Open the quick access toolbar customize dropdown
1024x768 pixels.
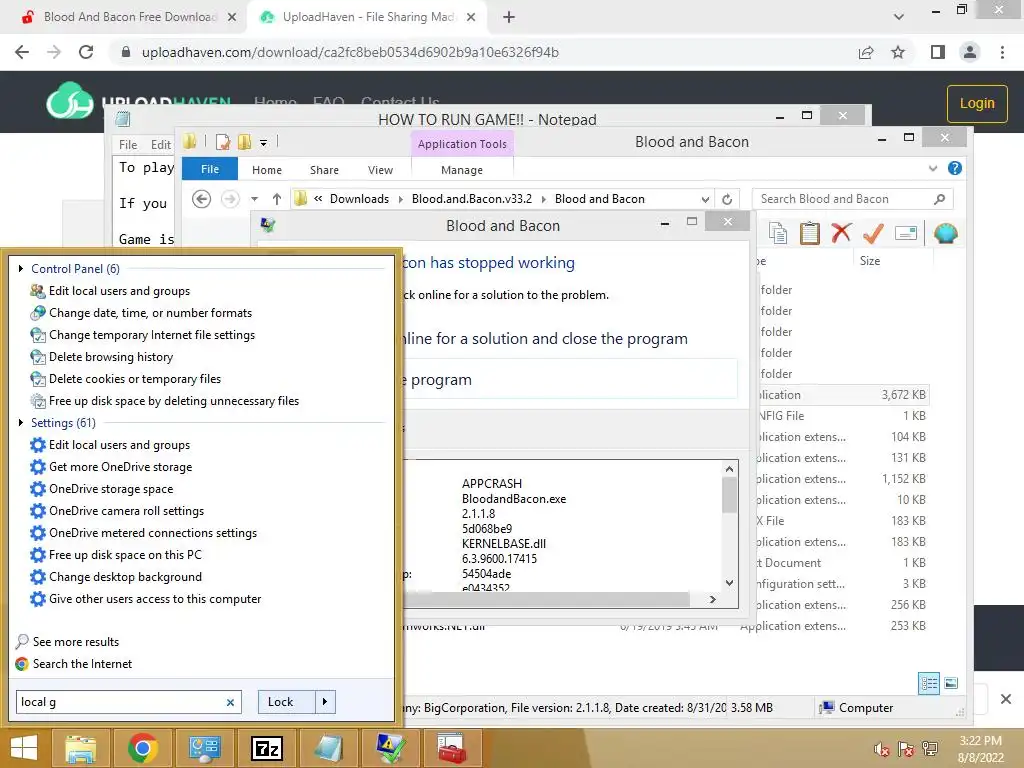(263, 142)
